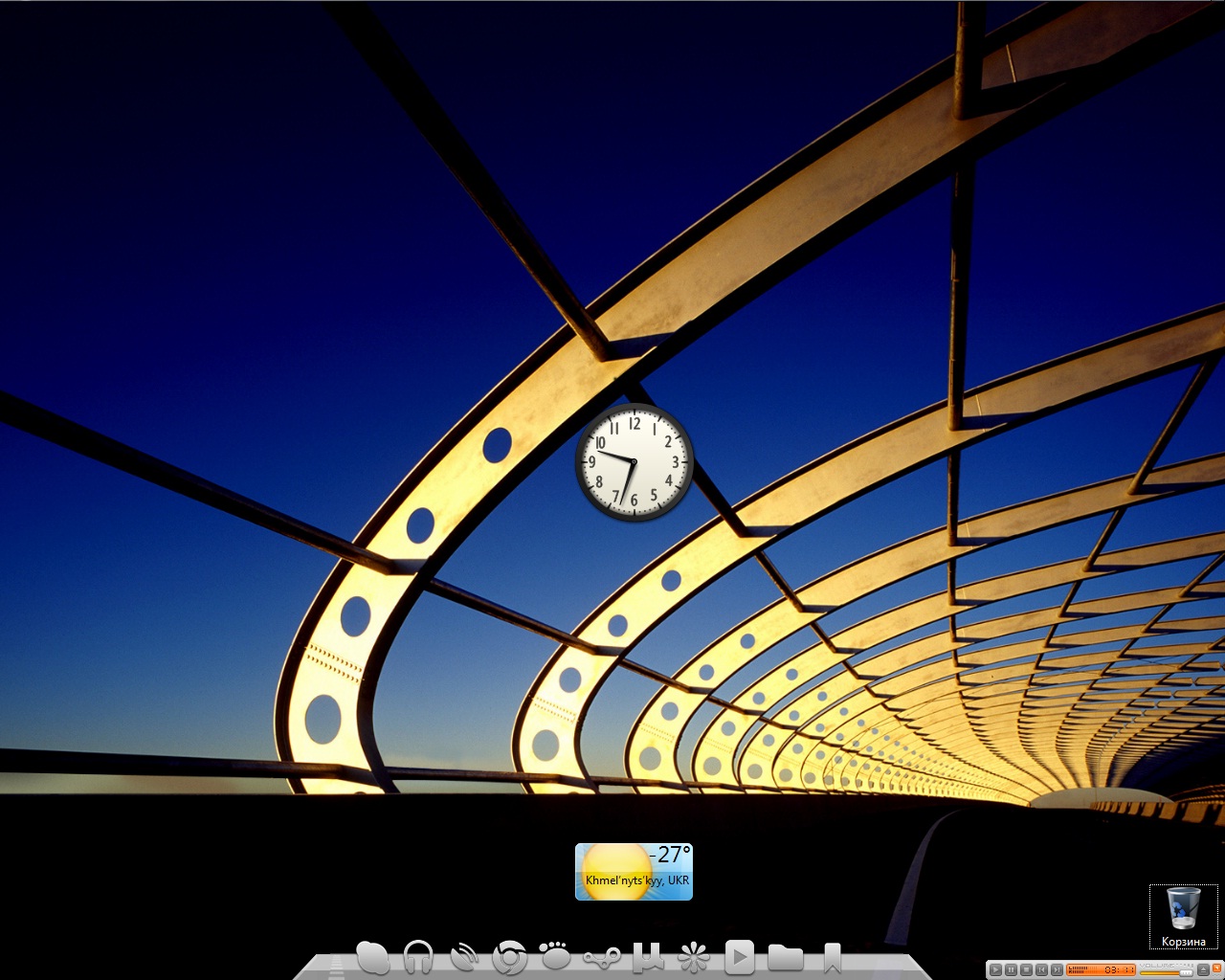Viewport: 1225px width, 980px height.
Task: Skip to previous track in mini player
Action: tap(1041, 969)
